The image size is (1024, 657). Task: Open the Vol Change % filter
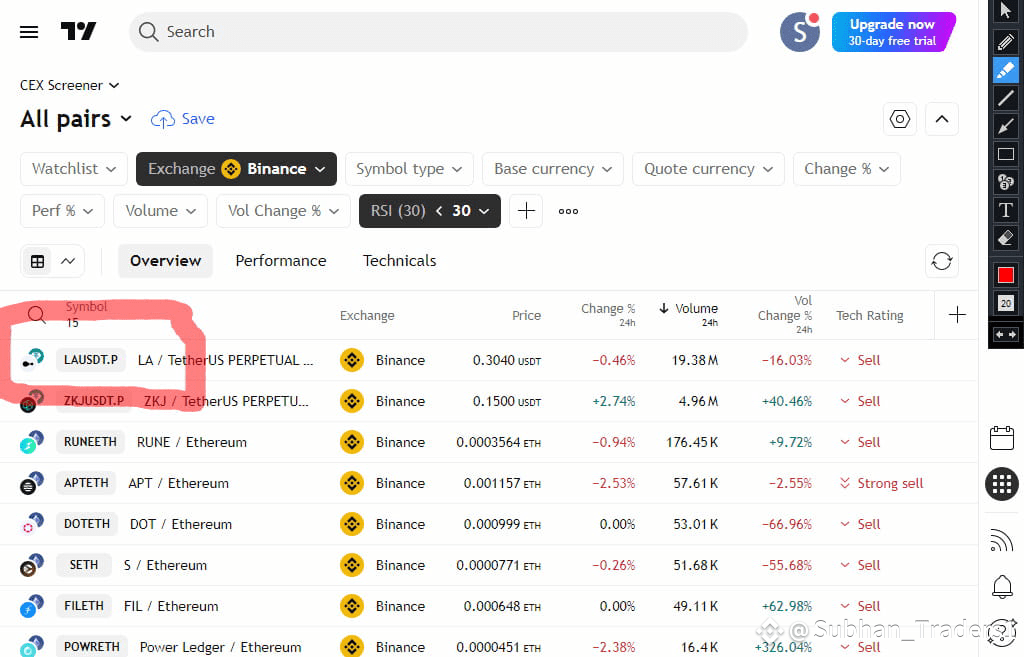pyautogui.click(x=283, y=210)
